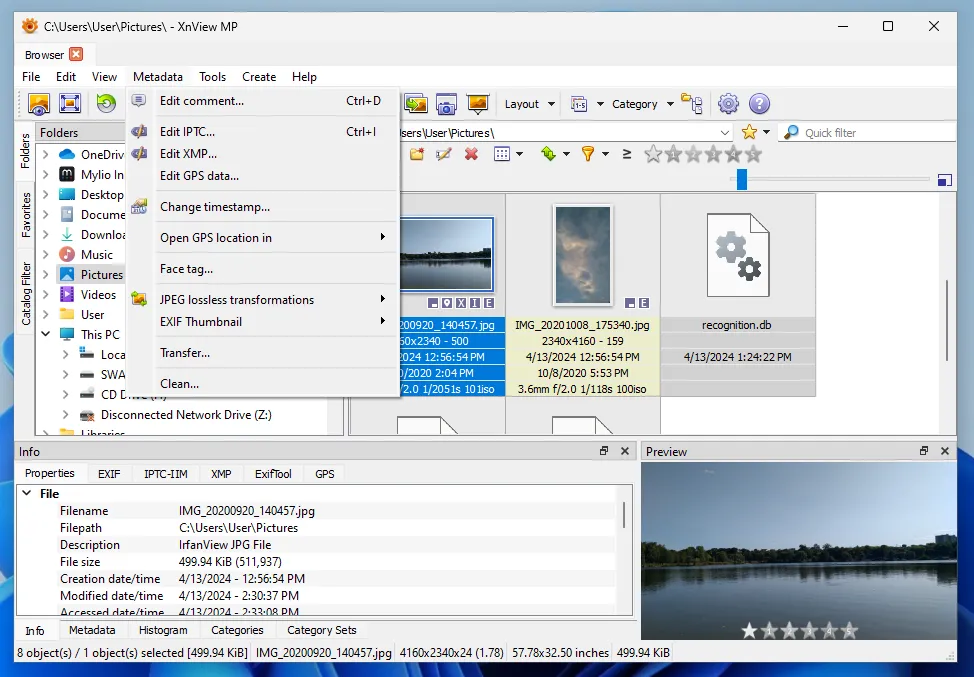The height and width of the screenshot is (677, 974).
Task: Select the recognition.db file item
Action: [737, 295]
